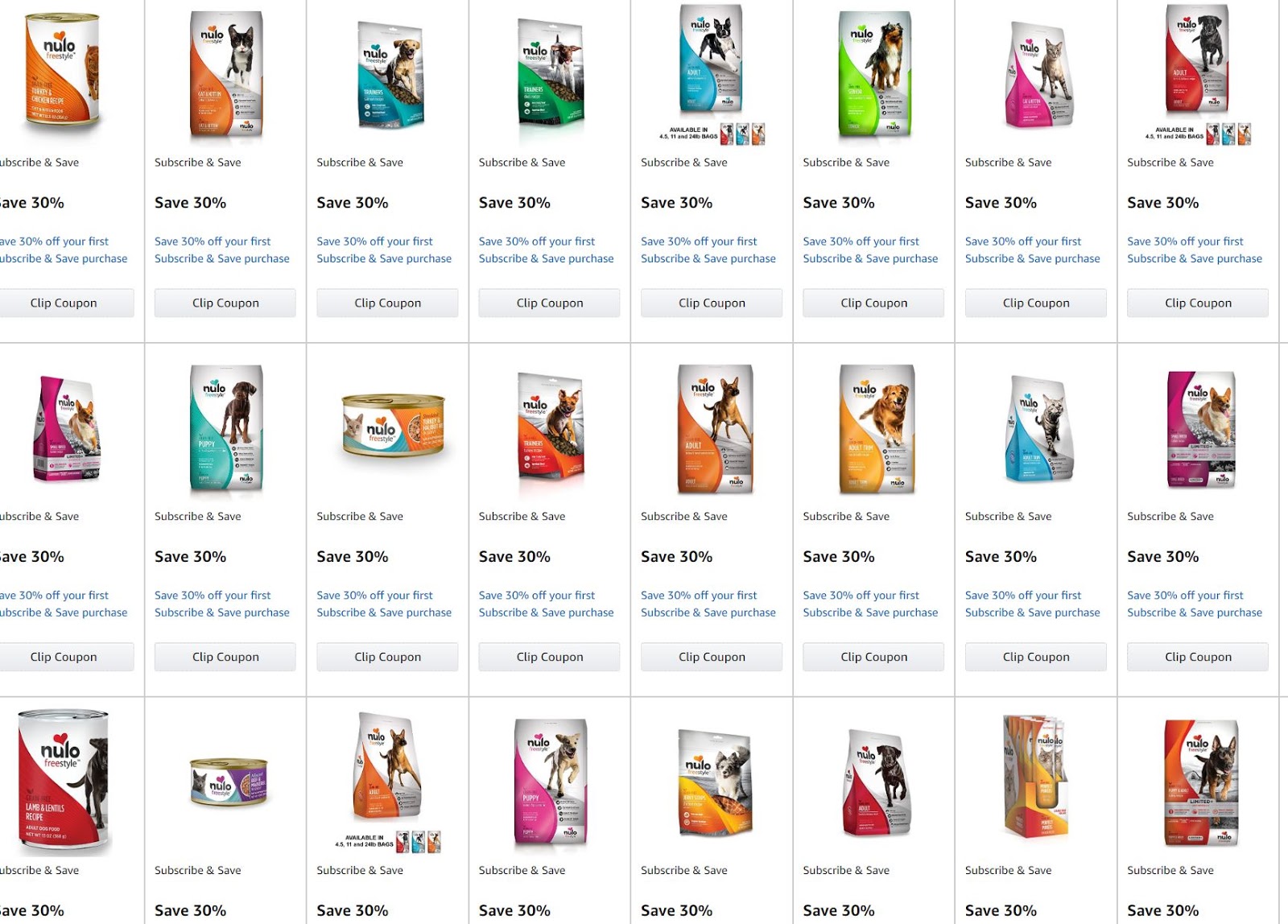The height and width of the screenshot is (924, 1288).
Task: View the yellow jerky strips treat bag
Action: click(715, 784)
